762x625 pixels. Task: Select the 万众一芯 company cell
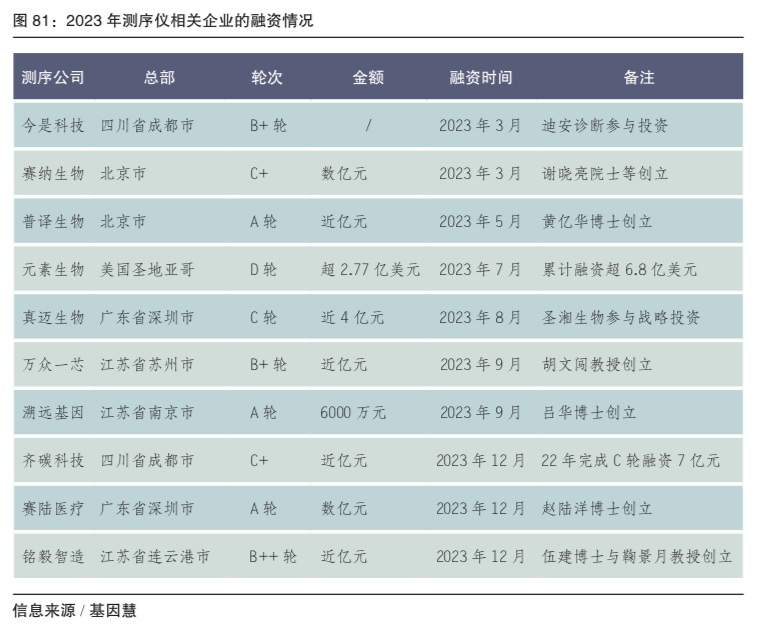[53, 365]
